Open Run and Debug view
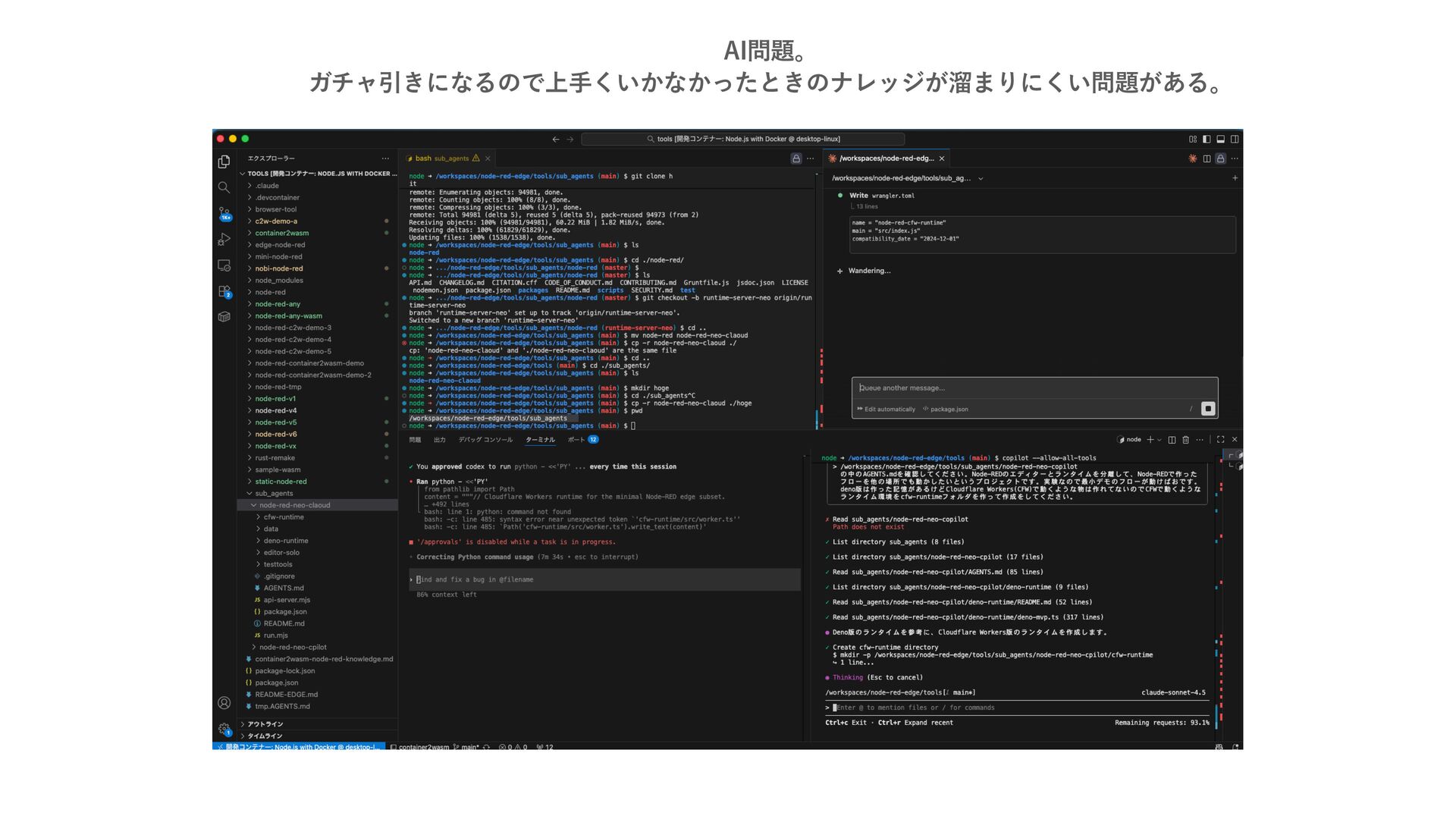The width and height of the screenshot is (1456, 819). point(224,240)
